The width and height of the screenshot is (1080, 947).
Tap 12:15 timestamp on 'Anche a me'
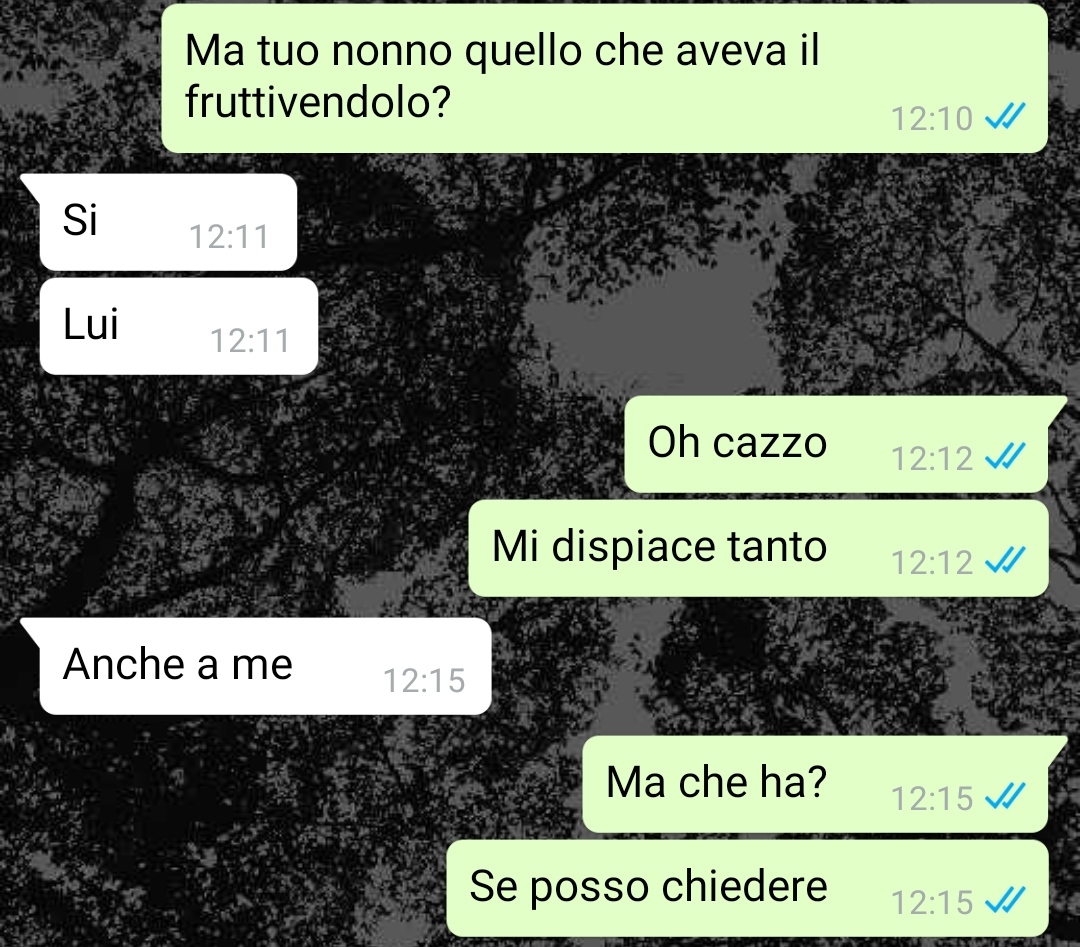[x=424, y=680]
